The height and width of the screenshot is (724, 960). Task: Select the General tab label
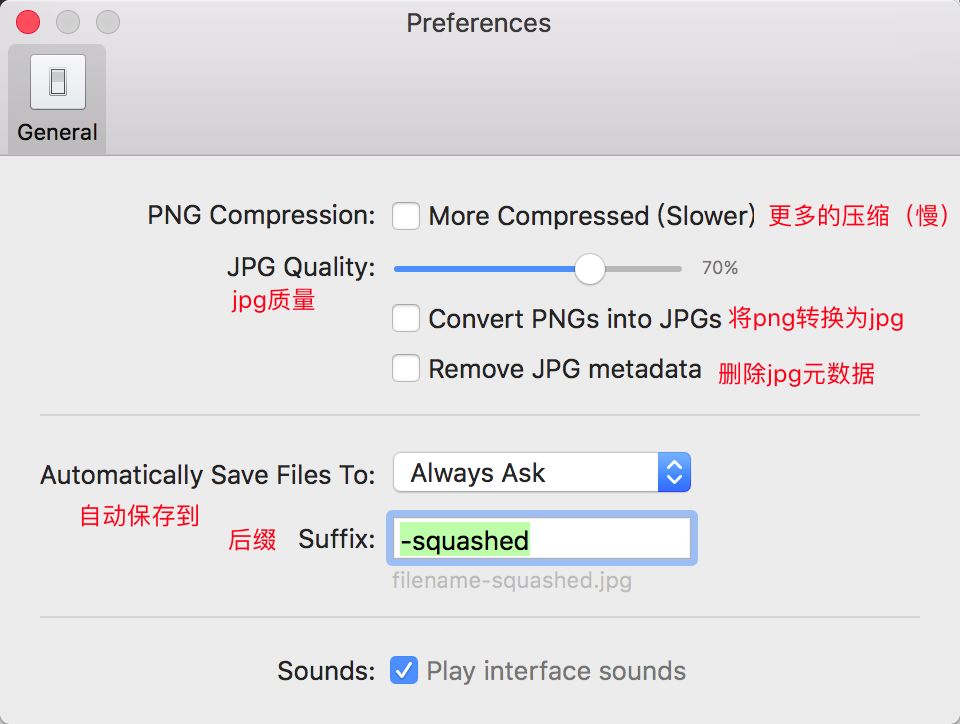57,132
